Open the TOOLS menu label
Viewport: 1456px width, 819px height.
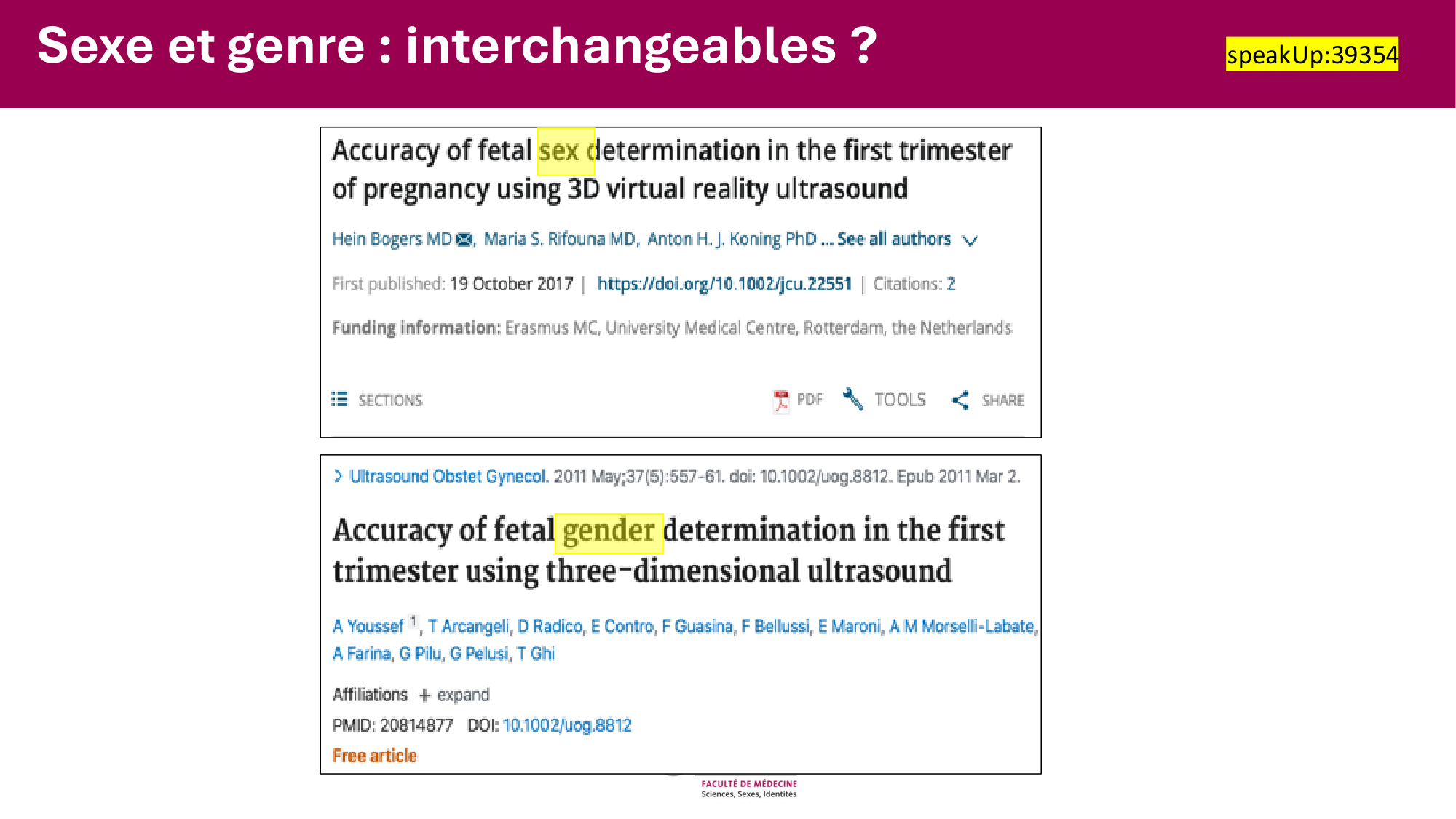[900, 400]
